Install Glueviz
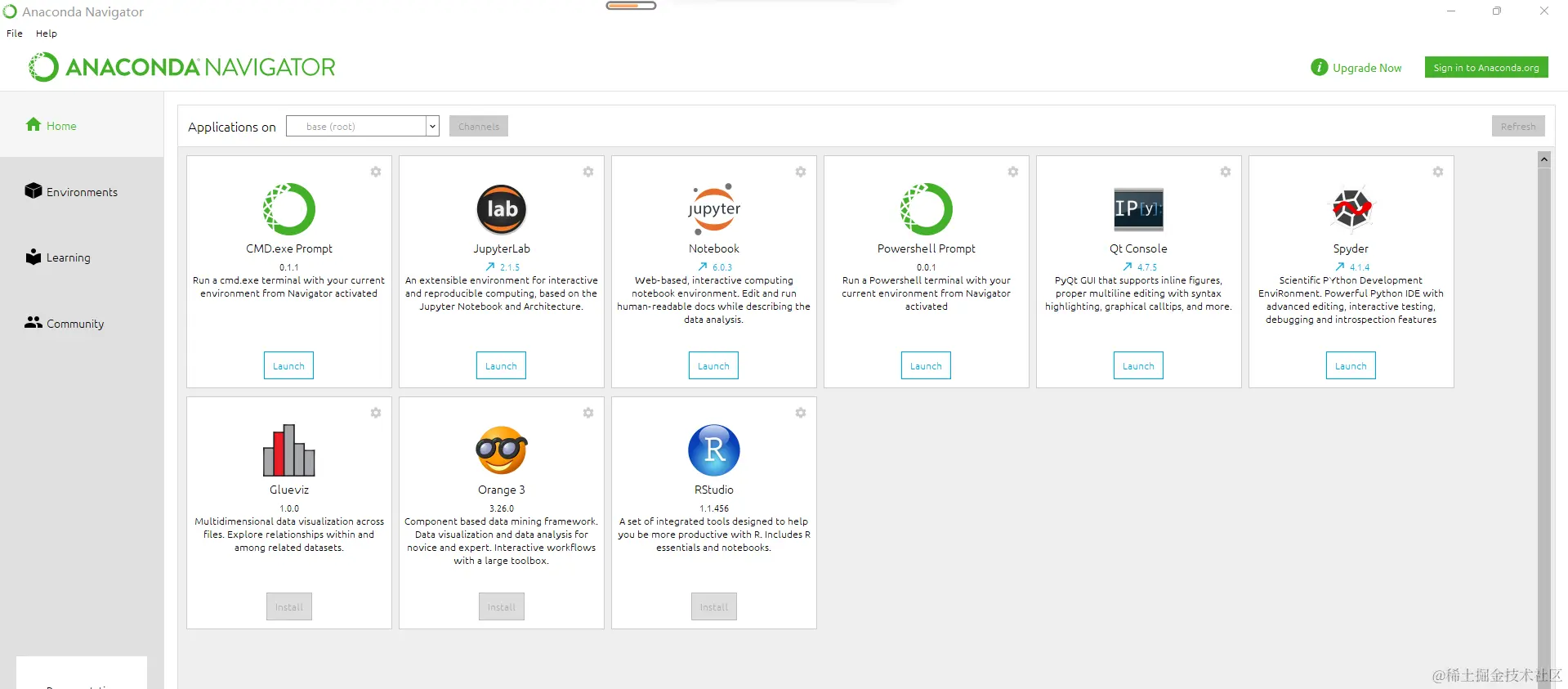The height and width of the screenshot is (689, 1568). click(288, 606)
